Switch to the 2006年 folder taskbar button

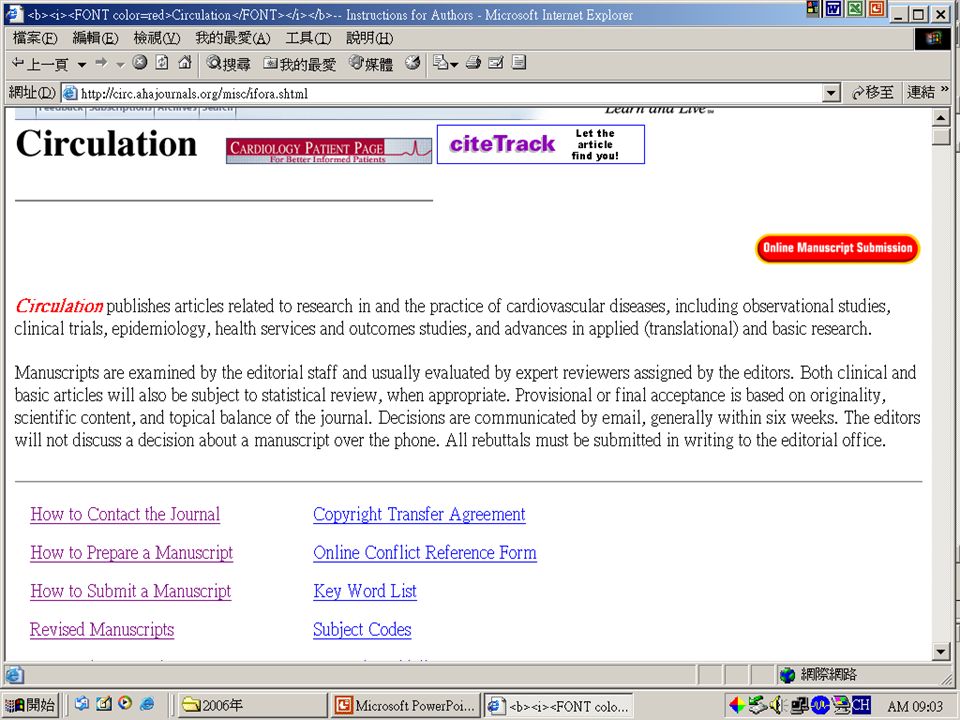(252, 705)
